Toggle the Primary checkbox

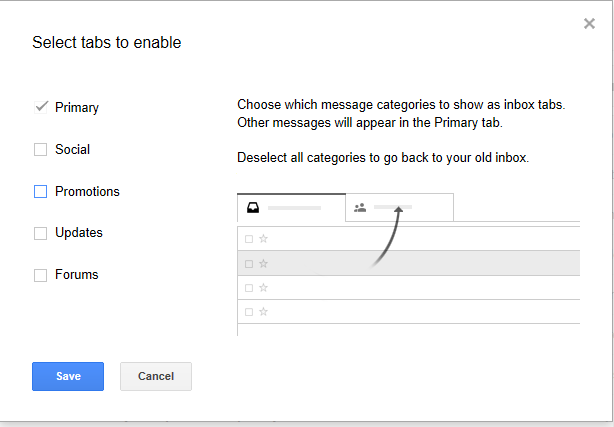[41, 107]
